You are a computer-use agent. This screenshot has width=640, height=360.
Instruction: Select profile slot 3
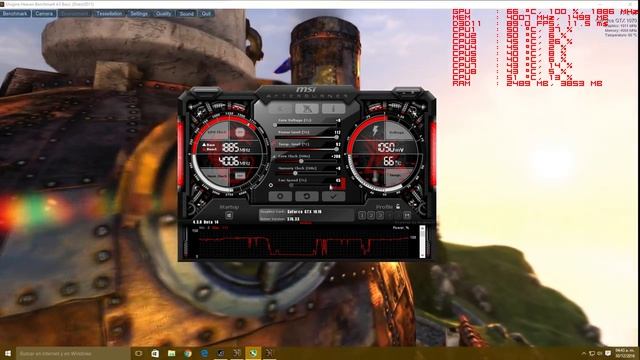coord(380,215)
